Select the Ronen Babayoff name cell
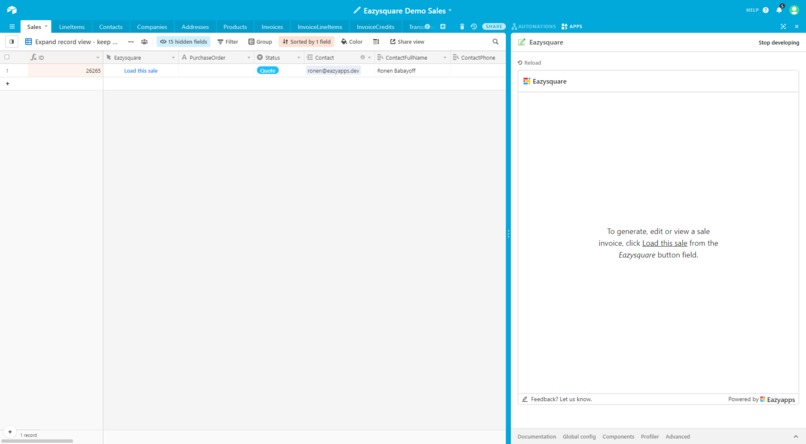Screen dimensions: 806x444 [x=411, y=71]
